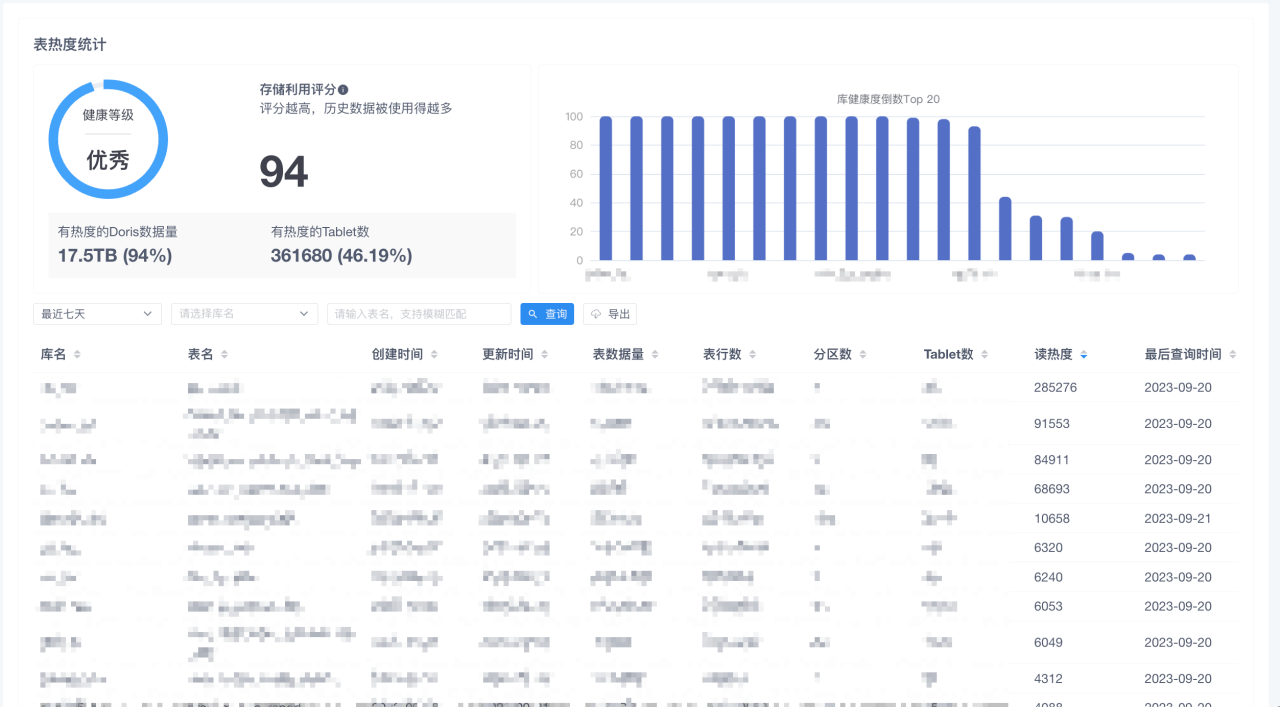Click the 健康等级 优秀 ring gauge
The width and height of the screenshot is (1280, 707).
[108, 139]
